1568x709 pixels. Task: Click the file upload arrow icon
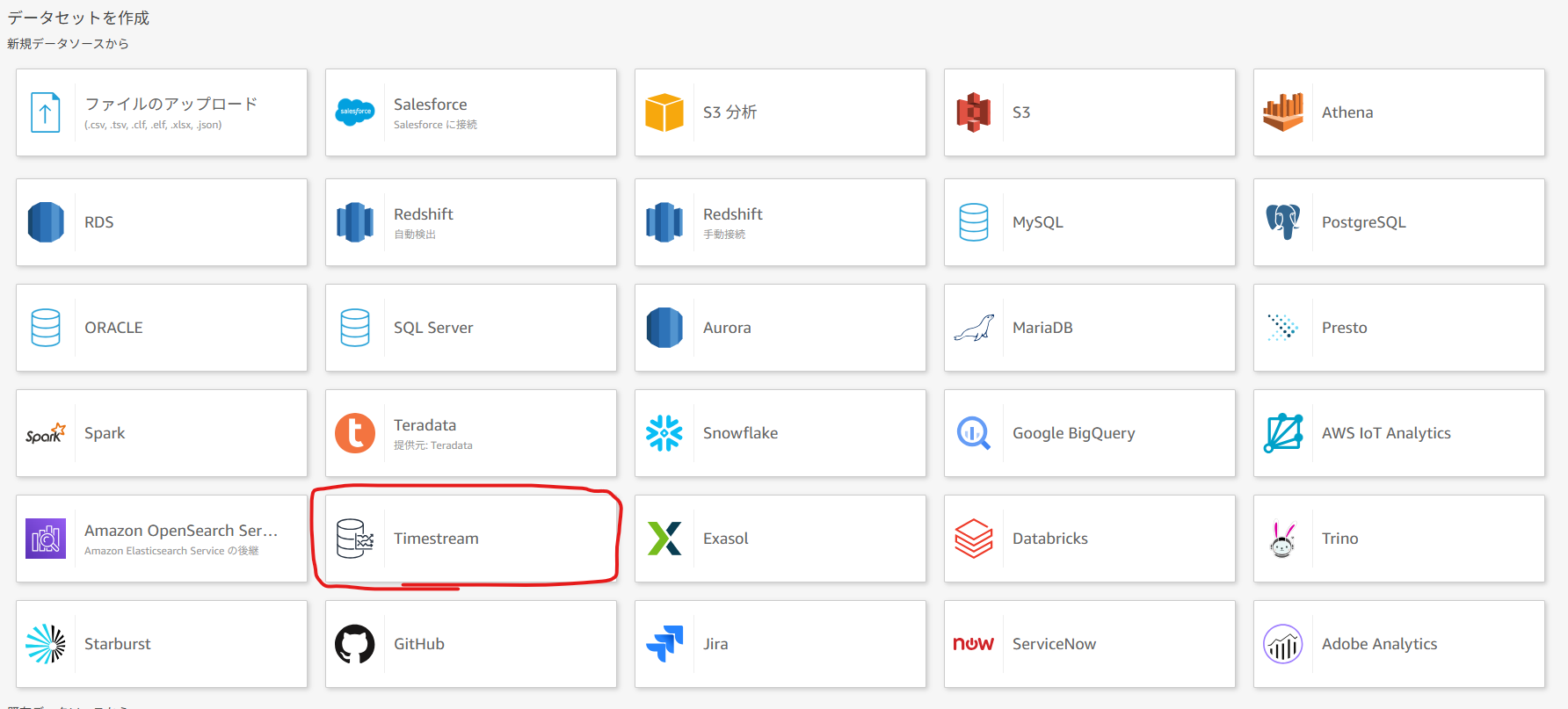(46, 112)
